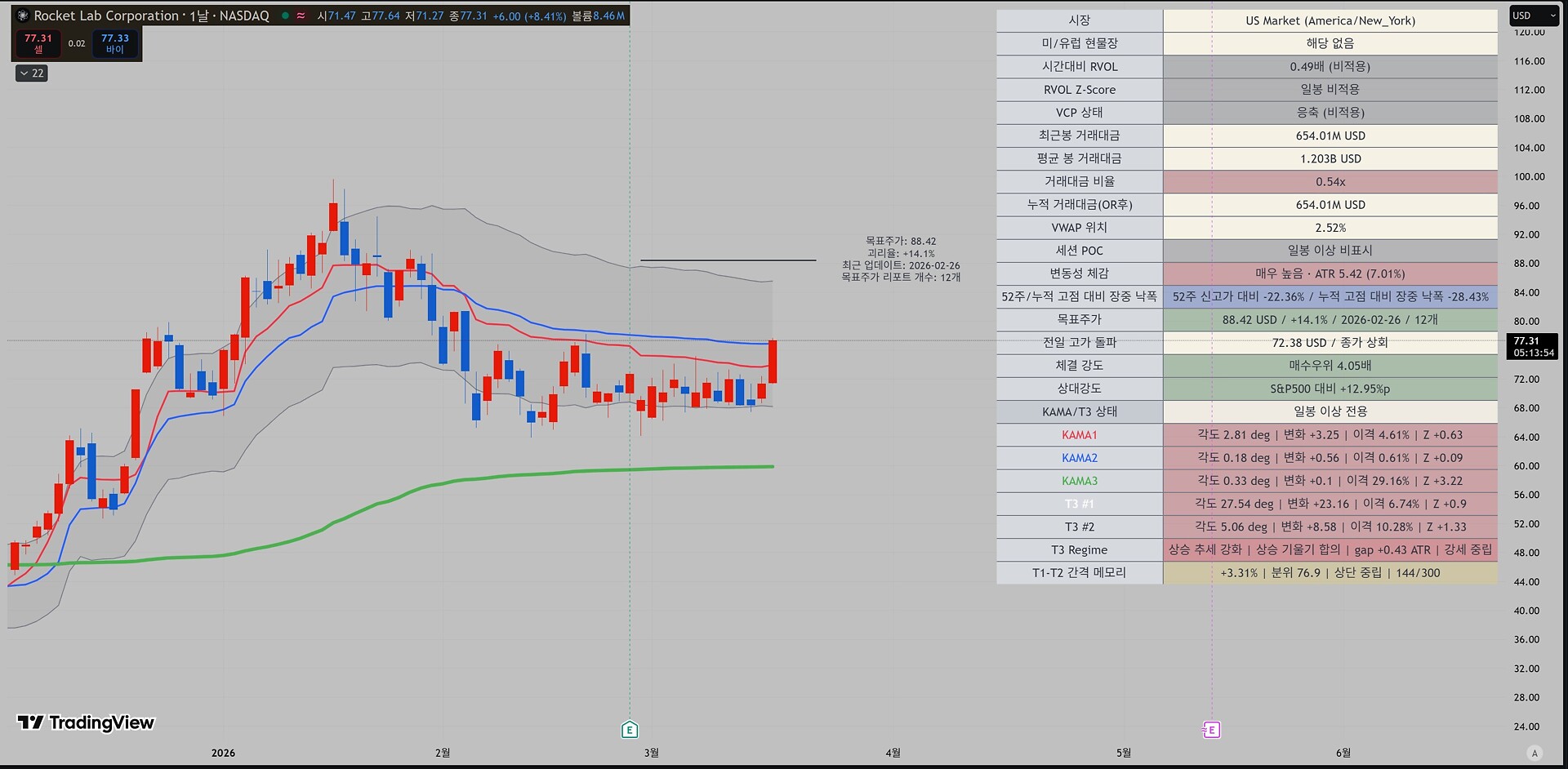Click the 최근 업데이트: 2026-02-26 label

click(x=901, y=265)
